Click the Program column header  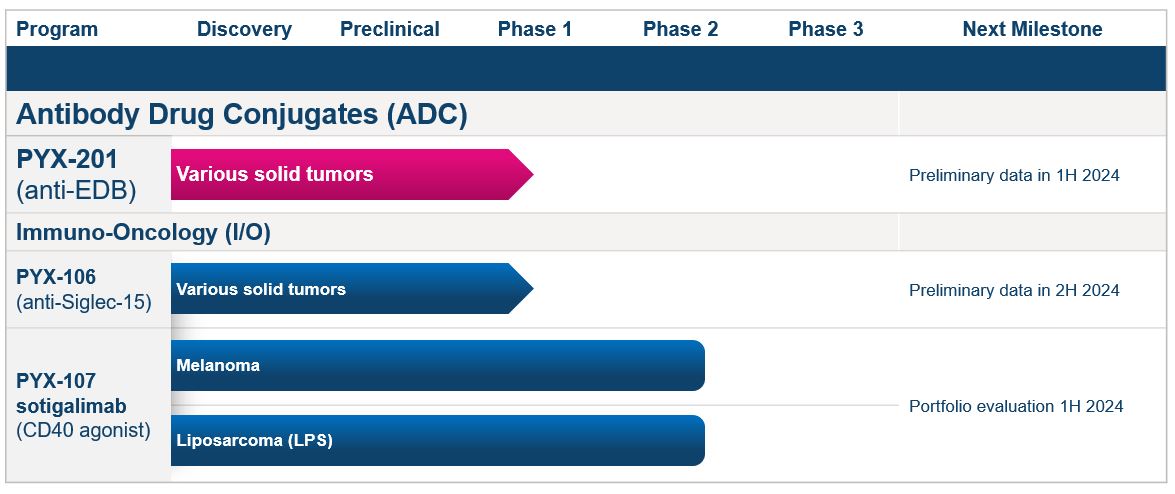(x=57, y=29)
